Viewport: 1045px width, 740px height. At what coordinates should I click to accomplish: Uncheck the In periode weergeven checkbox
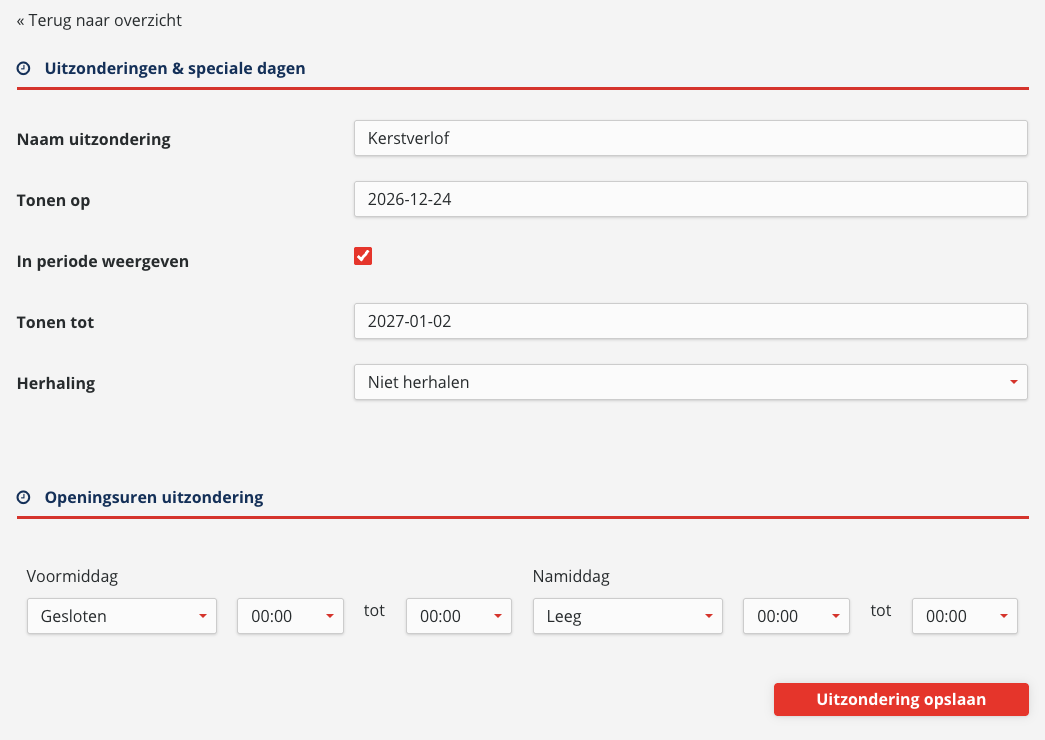363,256
